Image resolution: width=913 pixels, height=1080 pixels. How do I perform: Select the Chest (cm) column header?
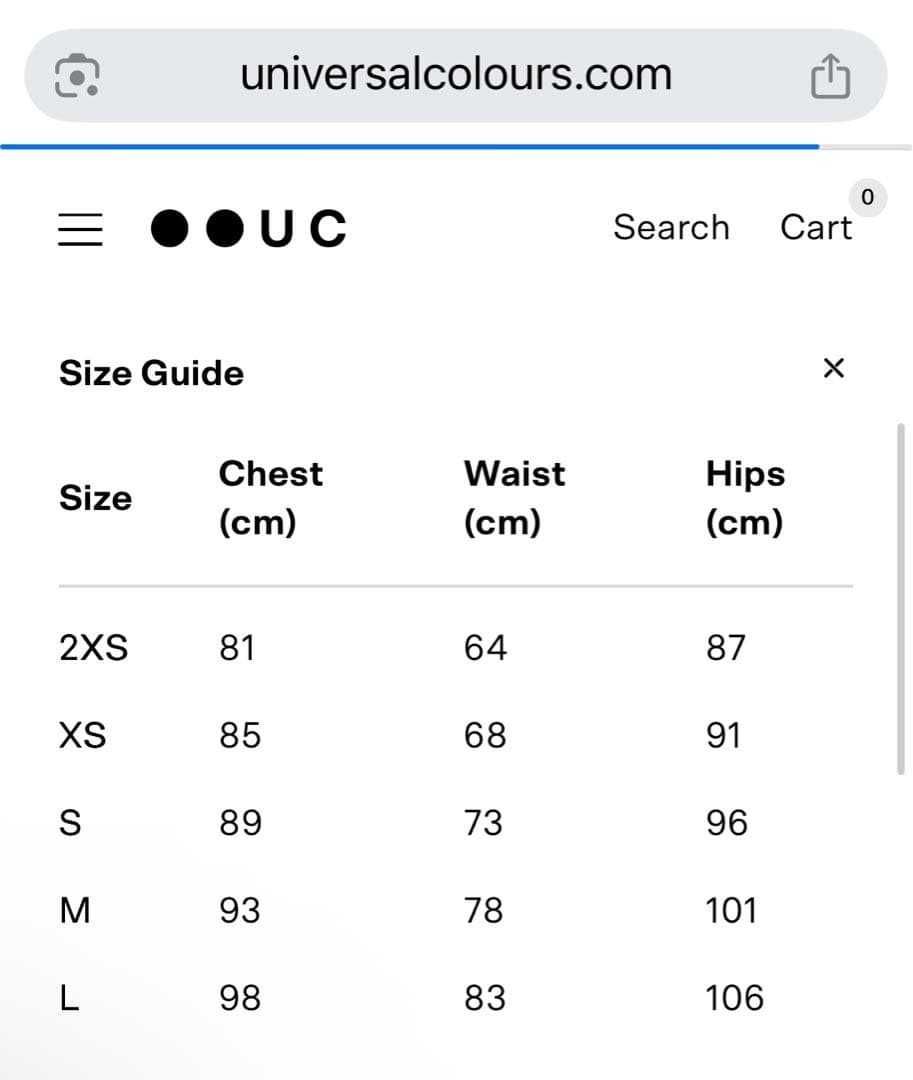pyautogui.click(x=271, y=498)
